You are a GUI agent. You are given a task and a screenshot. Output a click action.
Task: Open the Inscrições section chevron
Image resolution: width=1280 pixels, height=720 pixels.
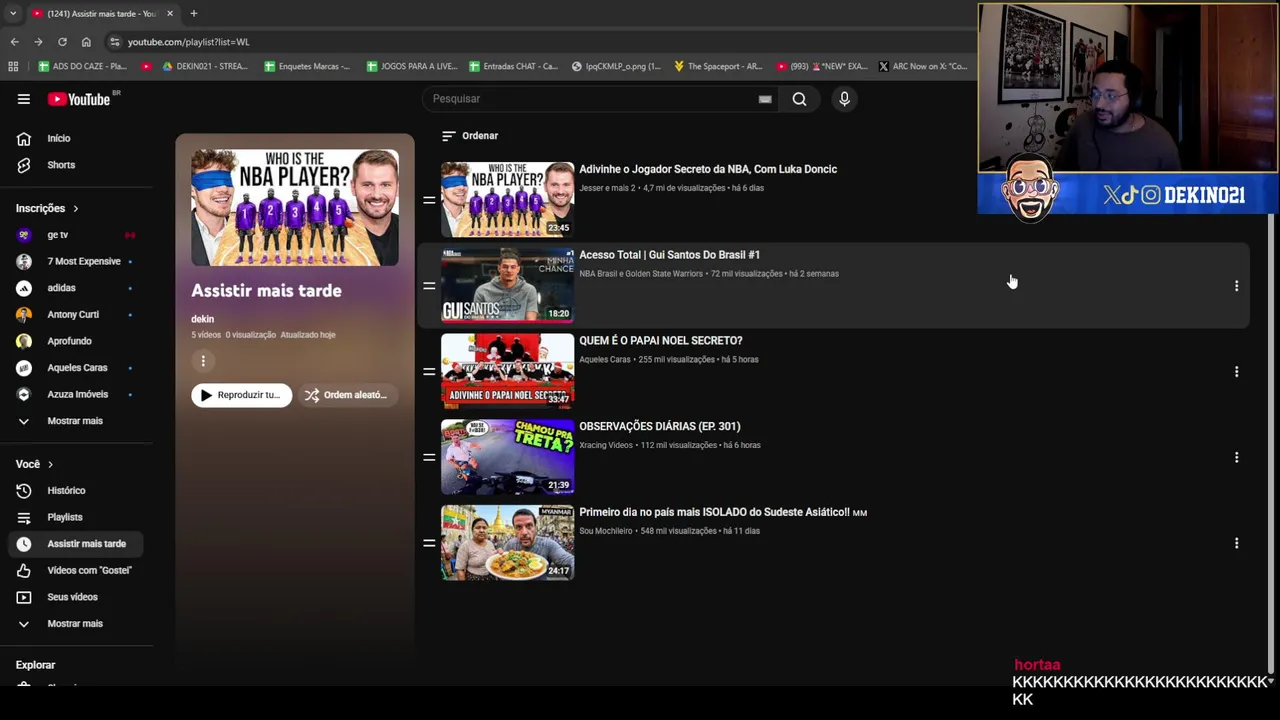(75, 209)
